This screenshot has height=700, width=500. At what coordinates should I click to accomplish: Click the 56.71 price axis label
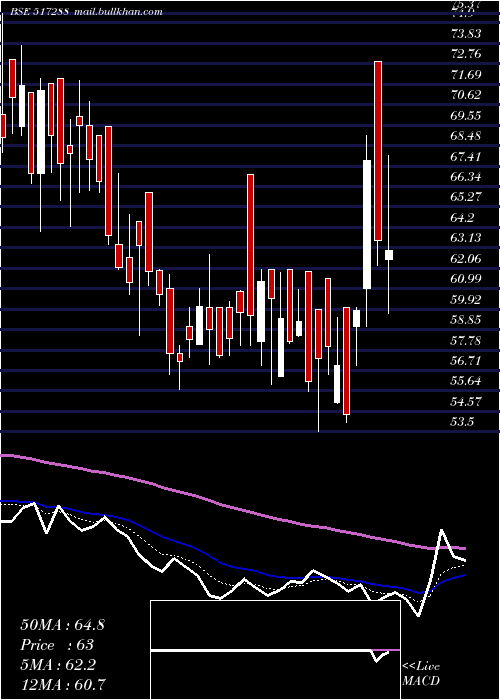[x=466, y=361]
